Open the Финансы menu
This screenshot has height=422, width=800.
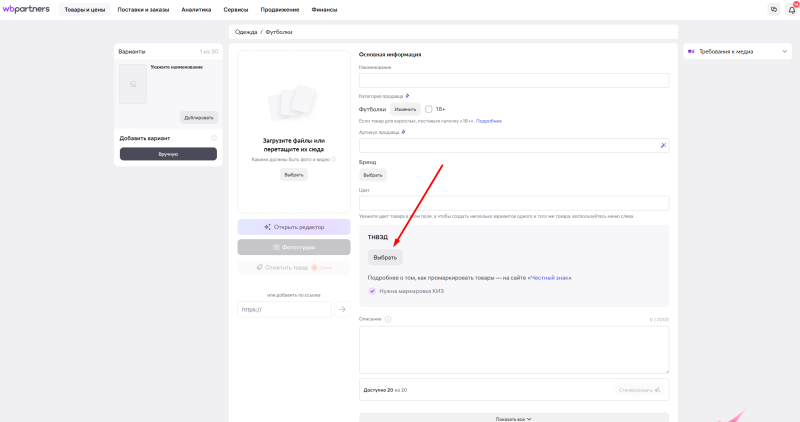tap(323, 9)
